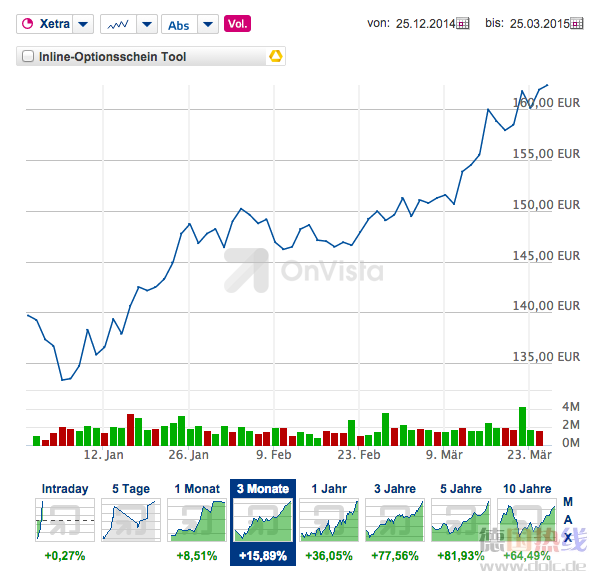Select the line chart type icon
Viewport: 594px width, 578px height.
pos(118,25)
